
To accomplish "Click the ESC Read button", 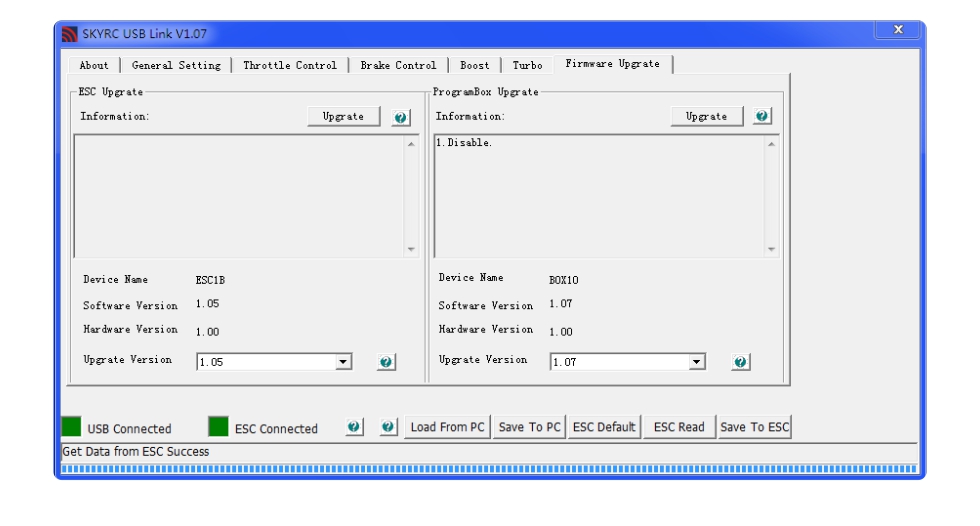I will [x=679, y=427].
